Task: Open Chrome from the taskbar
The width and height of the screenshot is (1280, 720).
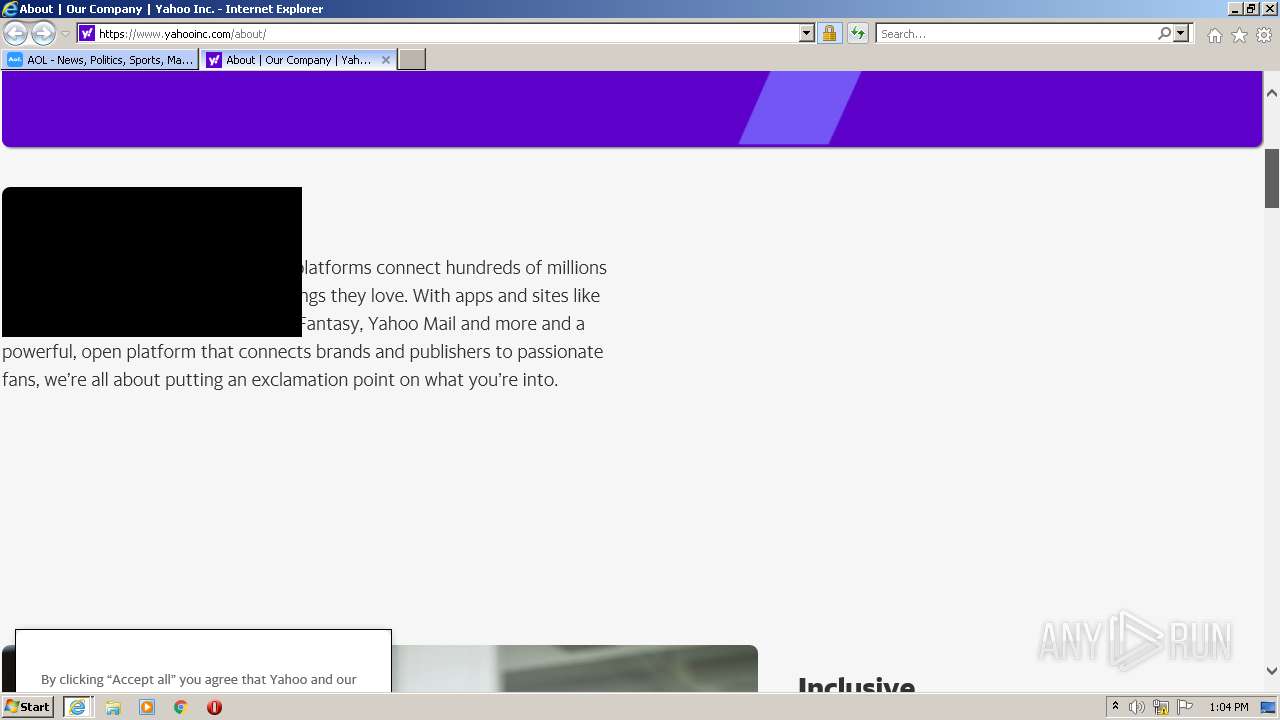Action: click(180, 707)
